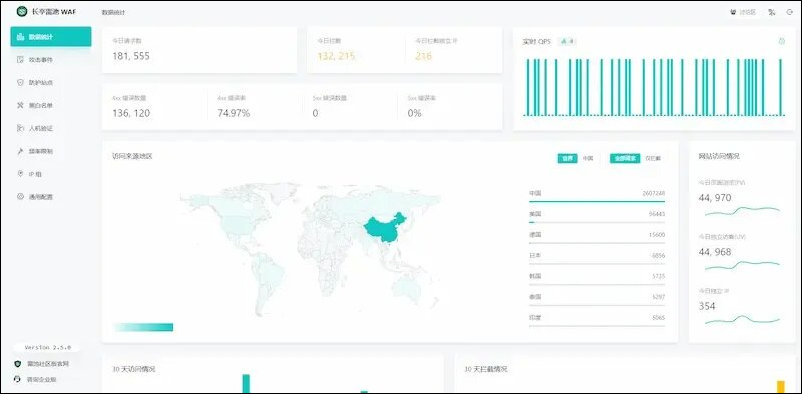Click the 人机验证 human verification icon
The width and height of the screenshot is (802, 394).
[x=20, y=128]
